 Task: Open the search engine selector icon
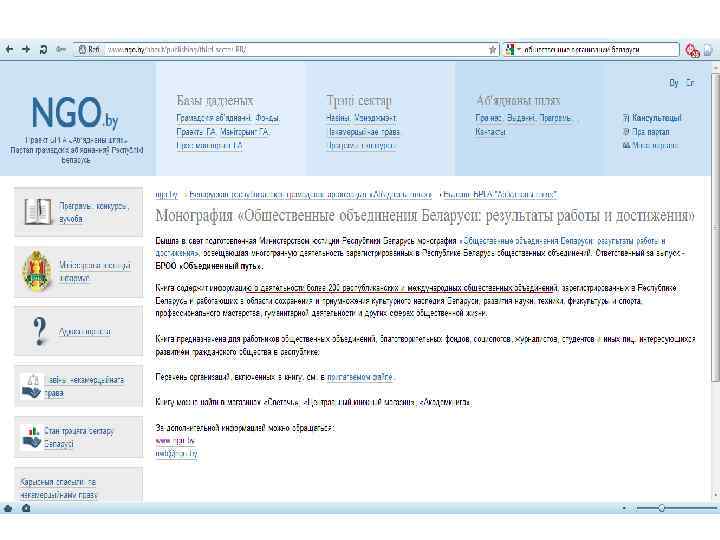tap(509, 50)
